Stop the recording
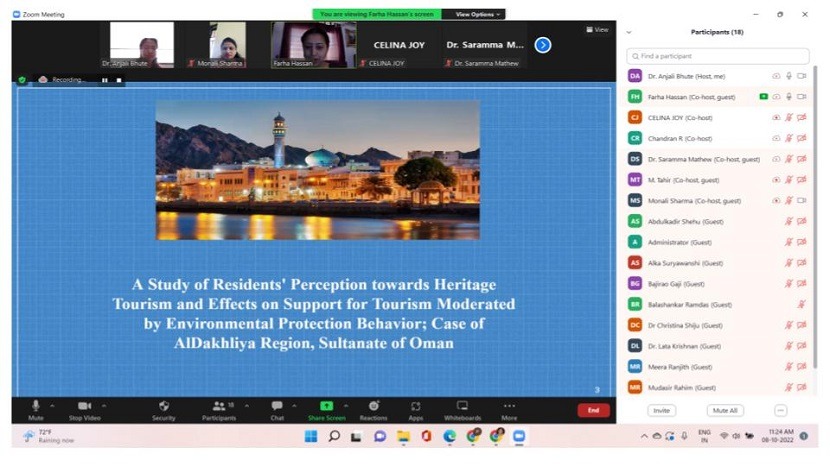The height and width of the screenshot is (466, 830). pyautogui.click(x=119, y=80)
